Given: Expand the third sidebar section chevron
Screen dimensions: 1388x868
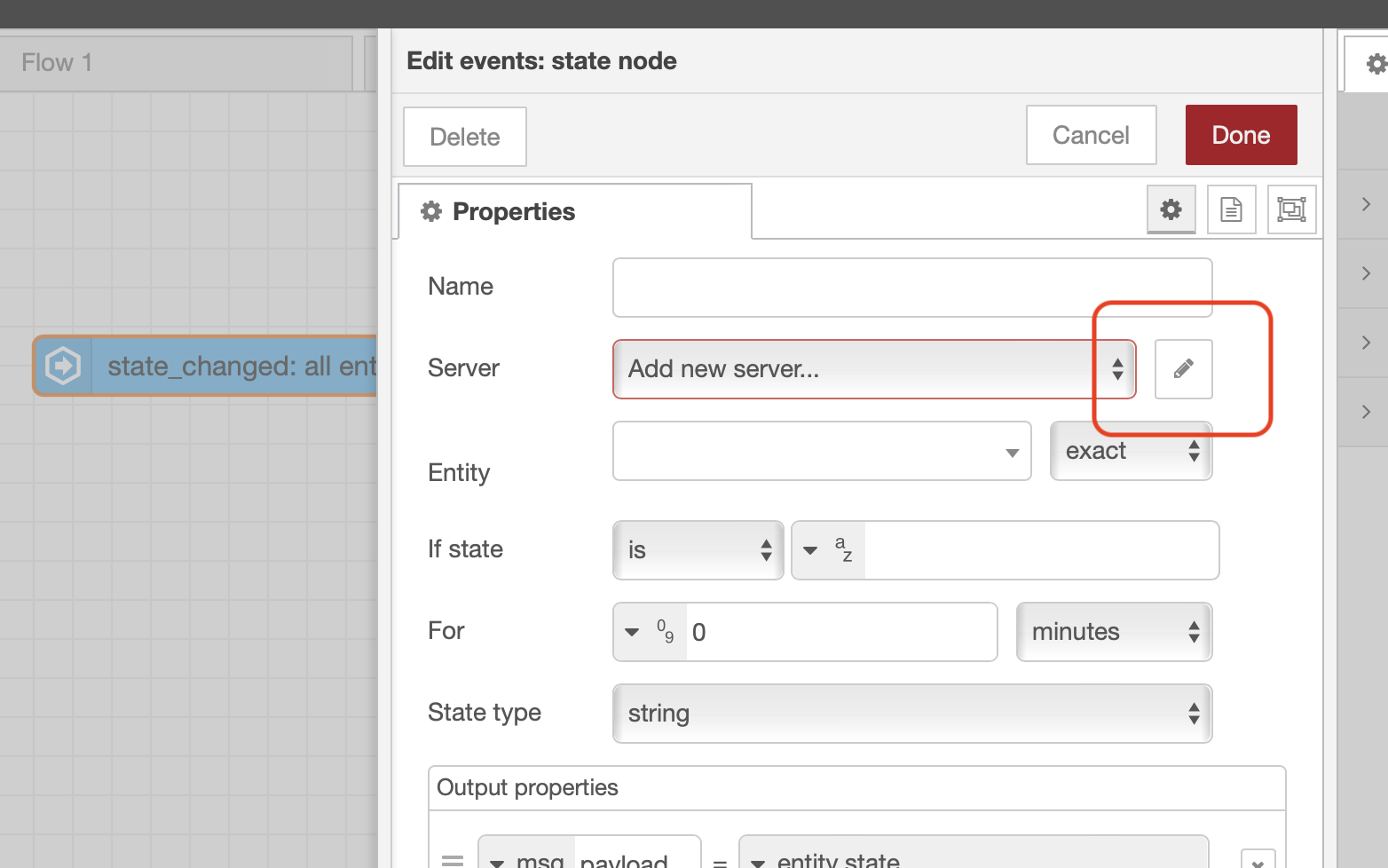Looking at the screenshot, I should coord(1366,343).
